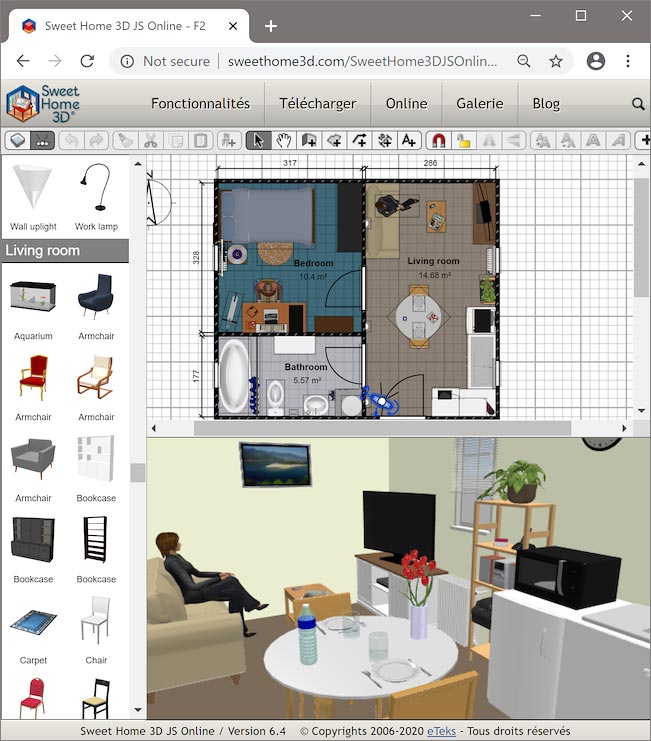This screenshot has height=741, width=651.
Task: Open the Fonctionnalités menu
Action: [x=200, y=103]
